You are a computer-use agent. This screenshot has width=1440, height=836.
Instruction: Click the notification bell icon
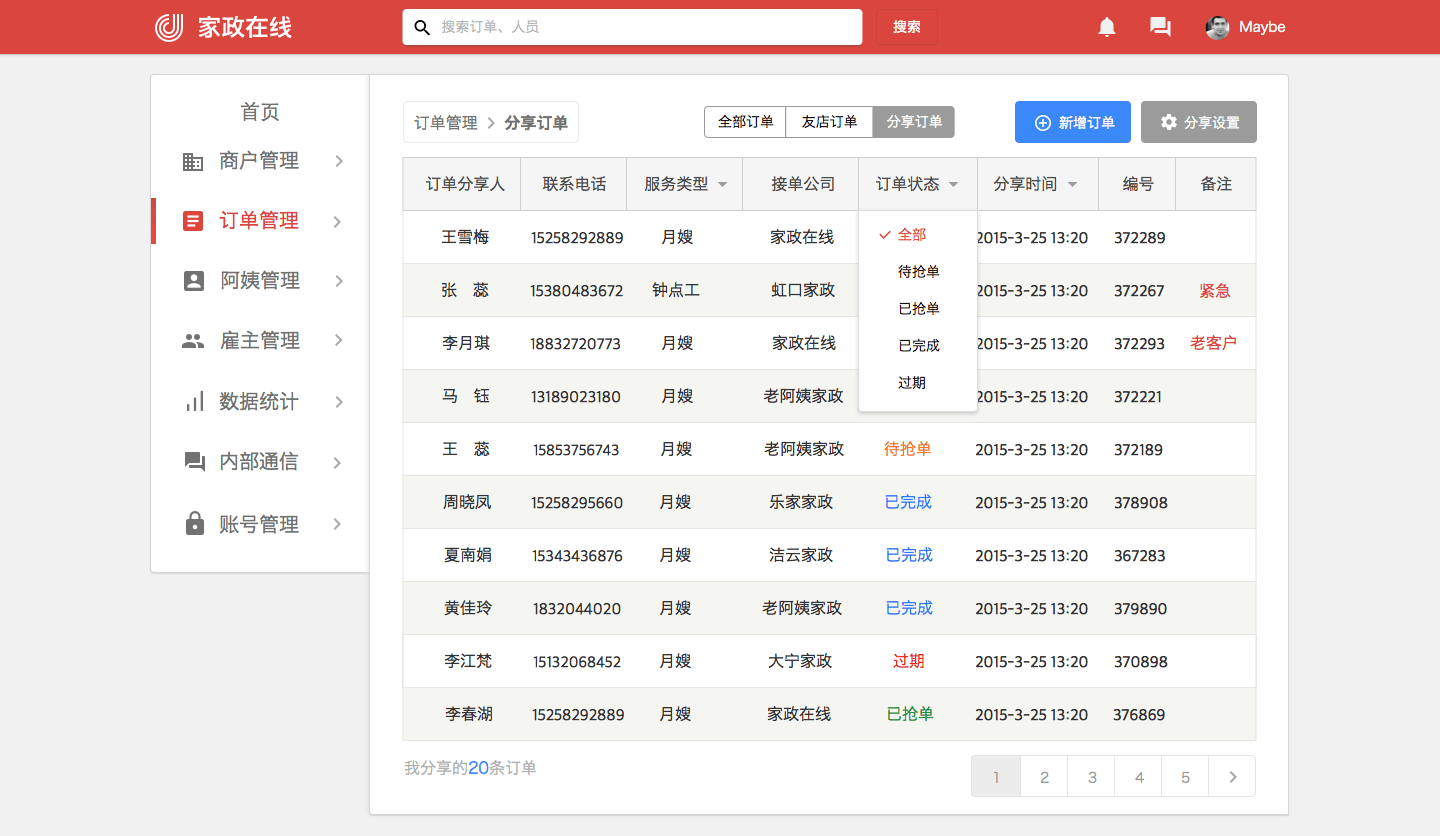coord(1106,27)
